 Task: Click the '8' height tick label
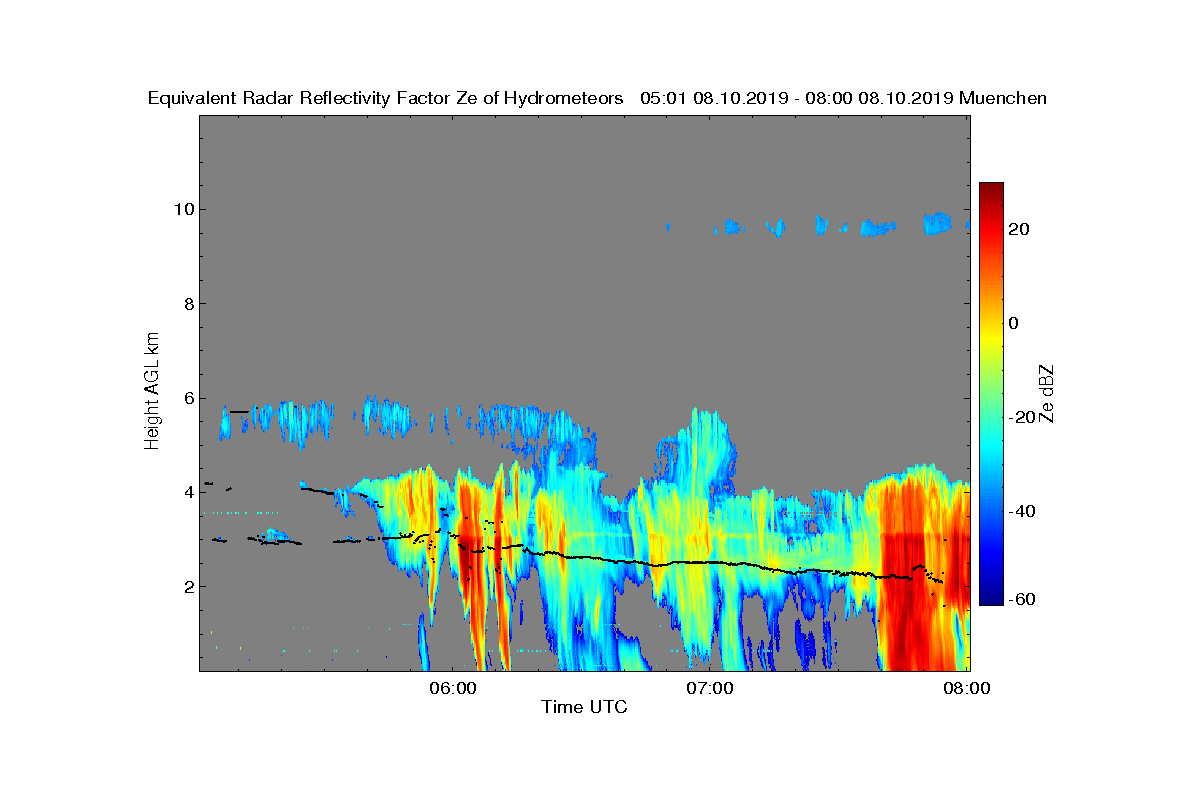click(x=188, y=304)
